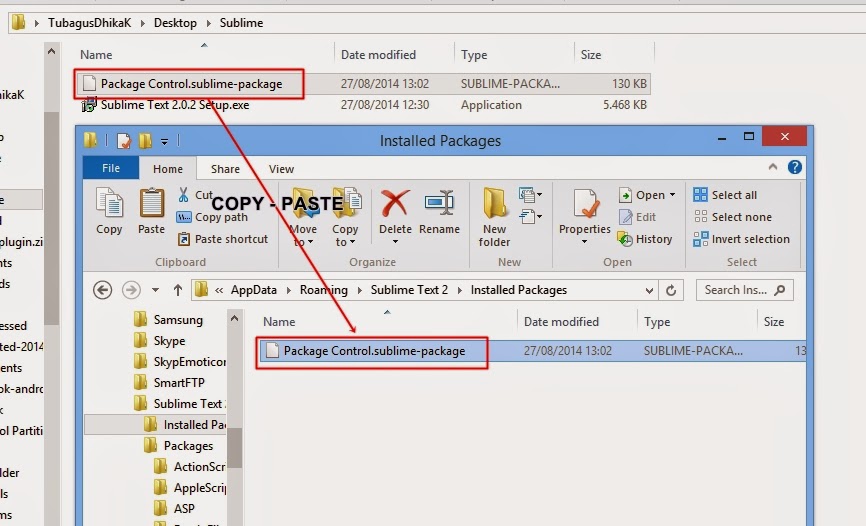Image resolution: width=866 pixels, height=526 pixels.
Task: Select the Packages folder in the tree
Action: [178, 446]
